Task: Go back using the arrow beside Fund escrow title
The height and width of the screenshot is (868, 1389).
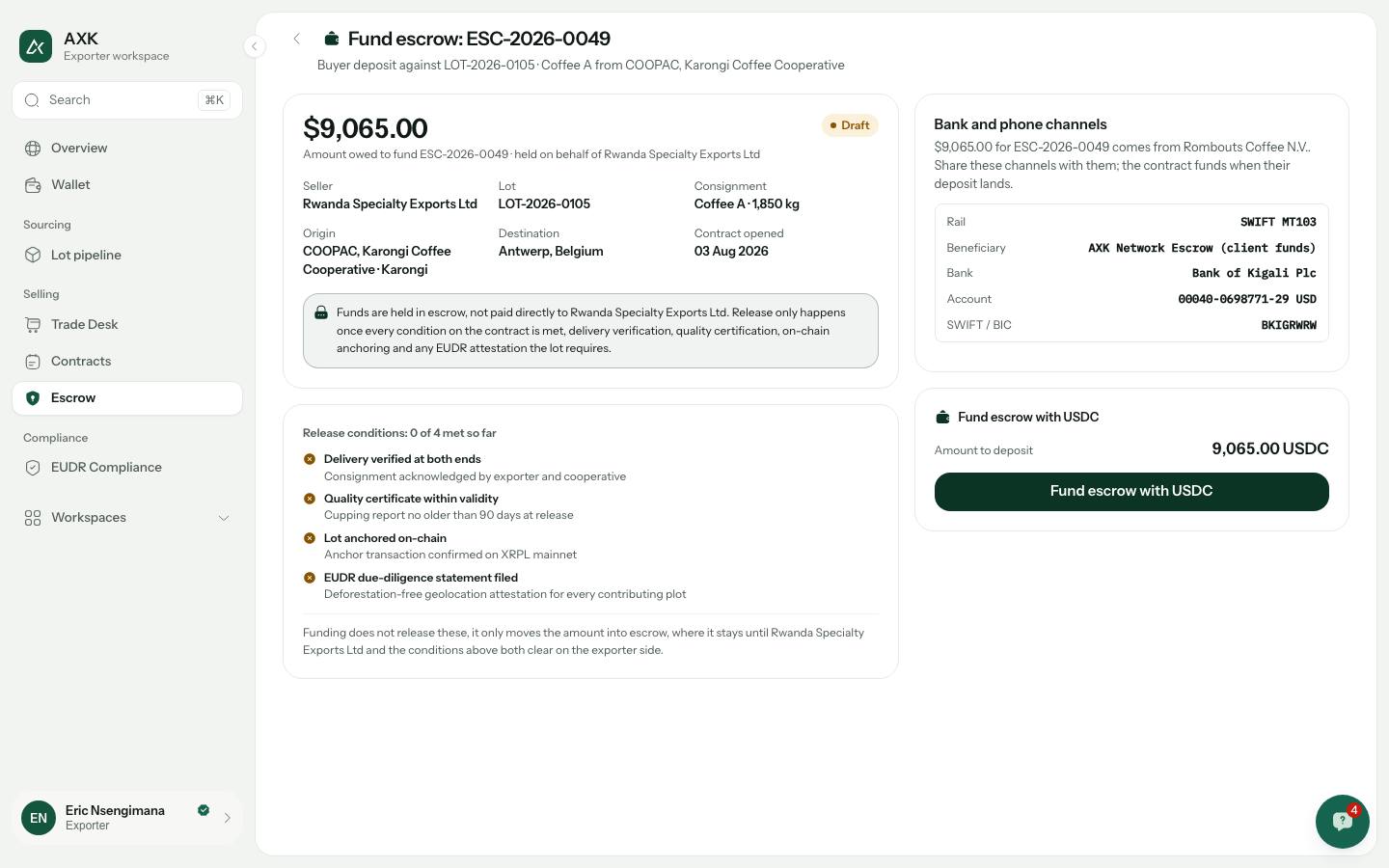Action: 297,39
